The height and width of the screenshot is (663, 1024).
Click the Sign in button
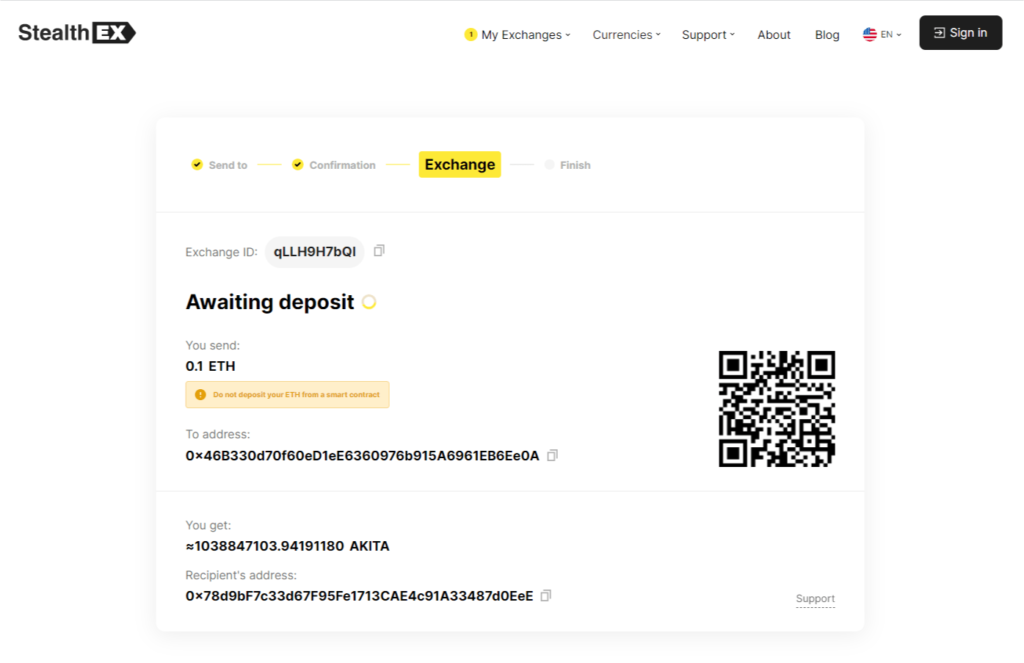(x=961, y=33)
